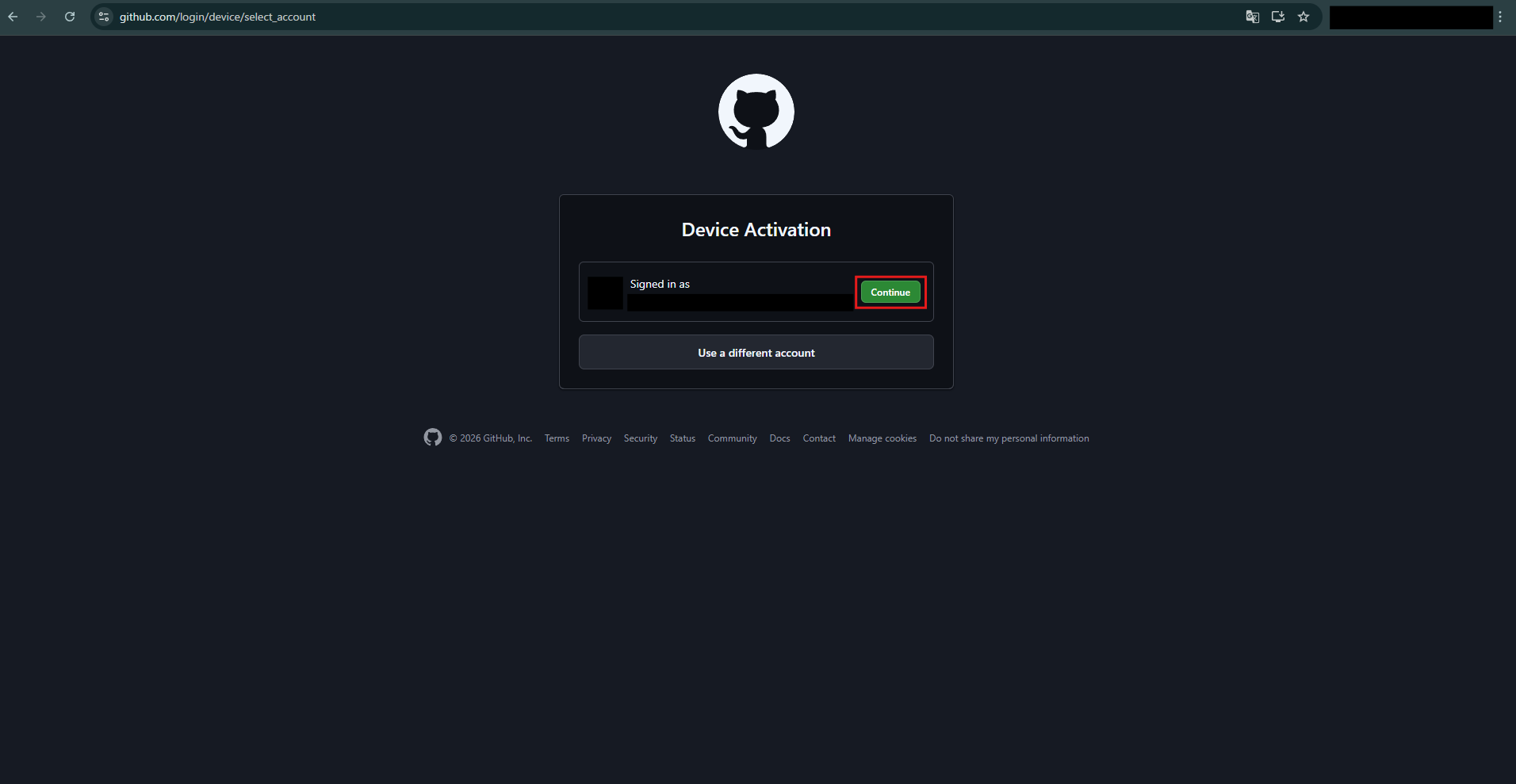View site information icon beside URL
This screenshot has width=1516, height=784.
[x=104, y=17]
